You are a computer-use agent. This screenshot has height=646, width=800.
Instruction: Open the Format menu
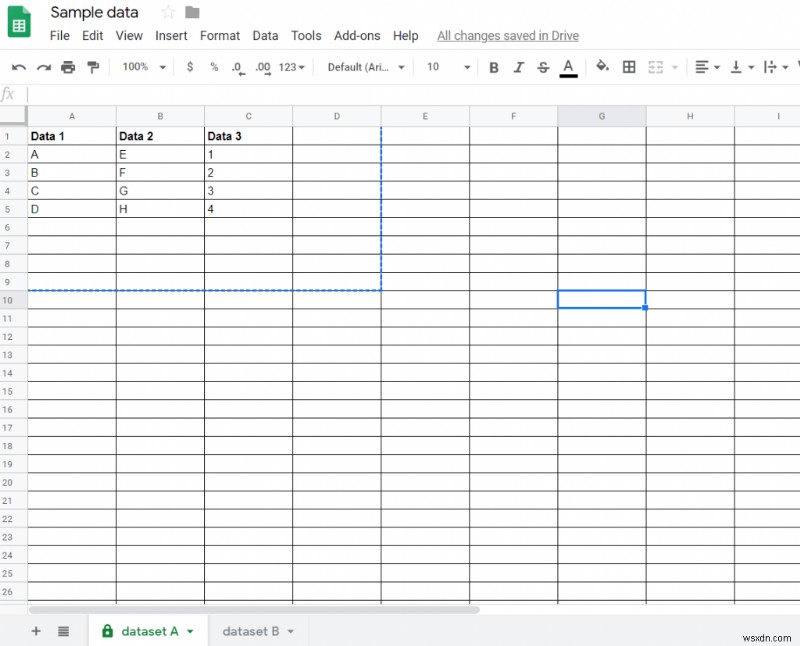(x=220, y=35)
